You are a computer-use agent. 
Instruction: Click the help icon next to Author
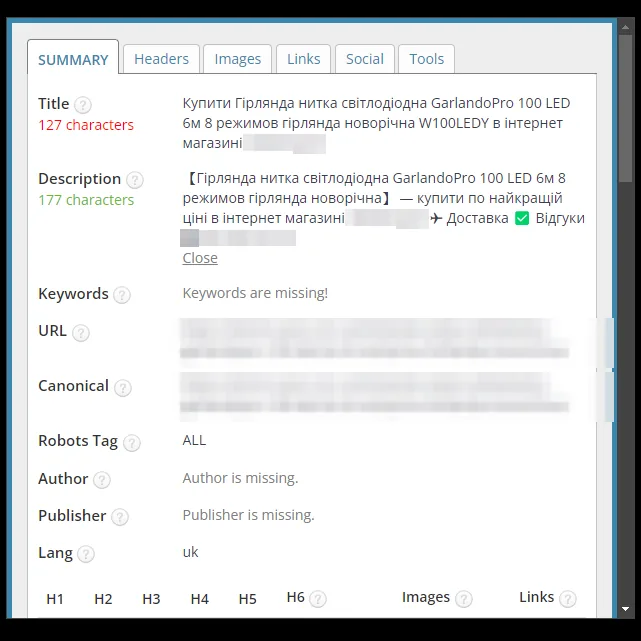click(101, 480)
